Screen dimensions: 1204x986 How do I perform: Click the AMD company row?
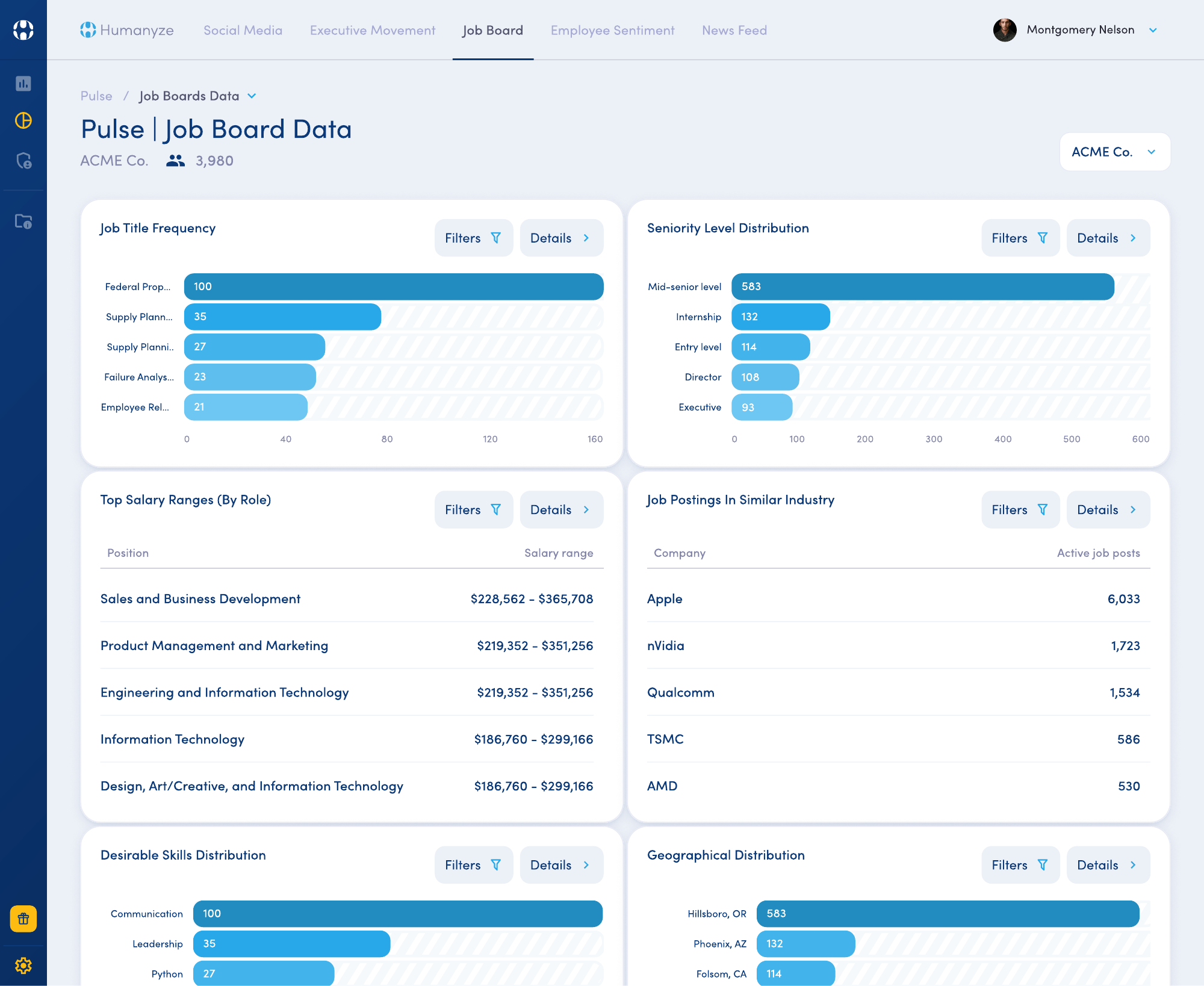898,786
